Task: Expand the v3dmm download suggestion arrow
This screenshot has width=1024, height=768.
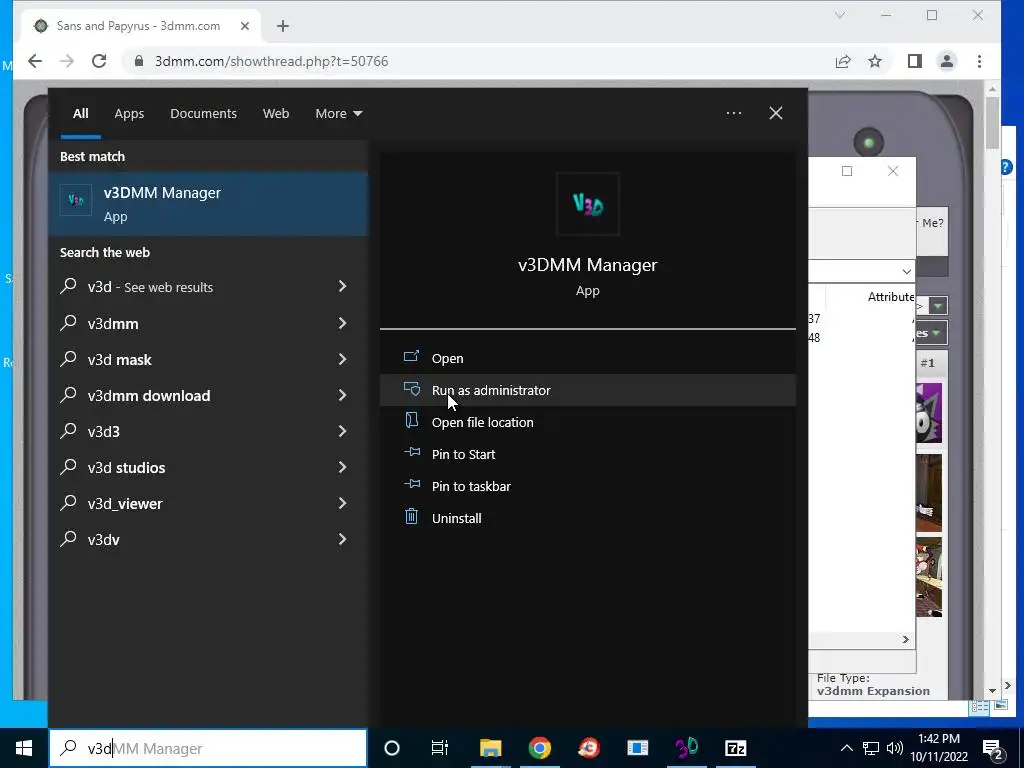Action: tap(342, 395)
